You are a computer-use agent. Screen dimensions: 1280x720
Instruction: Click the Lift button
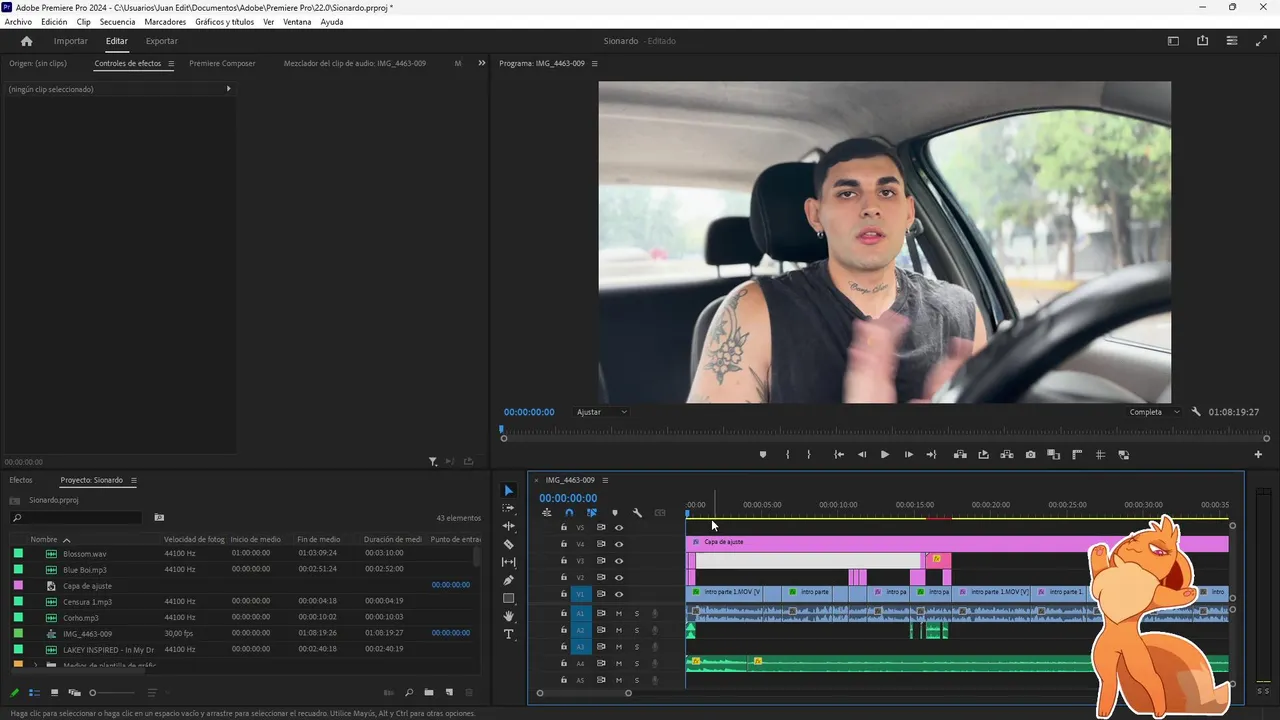[960, 455]
